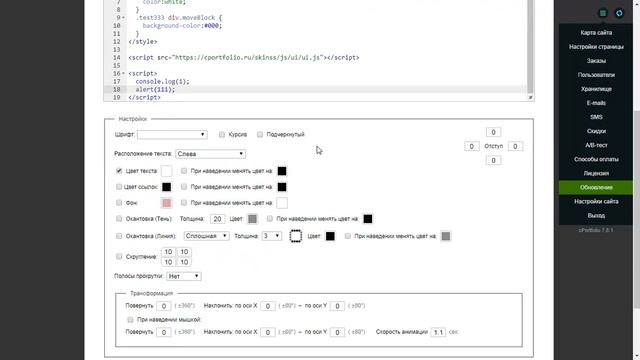Click the hover-row по оси Y tilt field

click(x=337, y=332)
